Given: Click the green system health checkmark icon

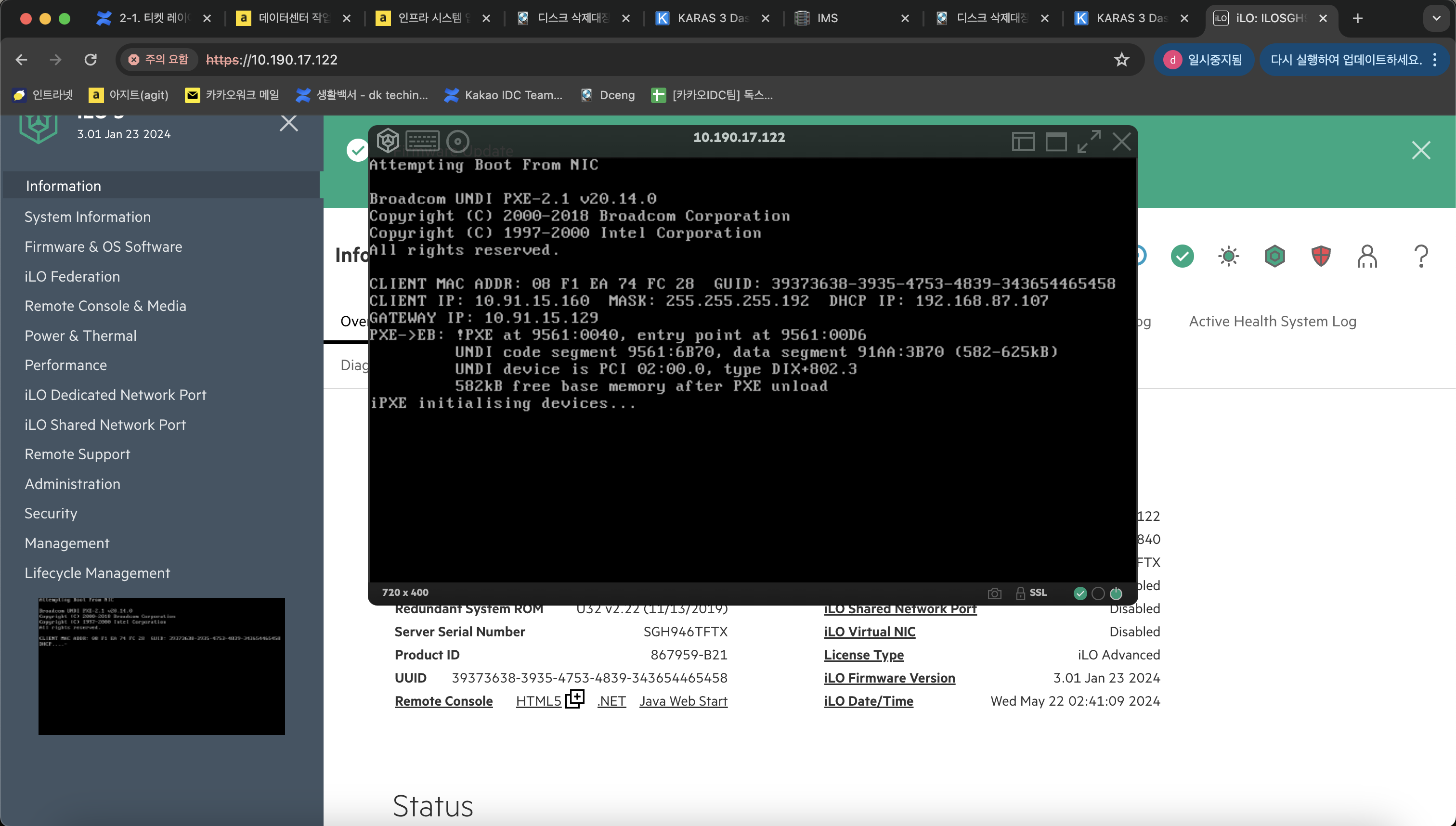Looking at the screenshot, I should click(x=1182, y=257).
